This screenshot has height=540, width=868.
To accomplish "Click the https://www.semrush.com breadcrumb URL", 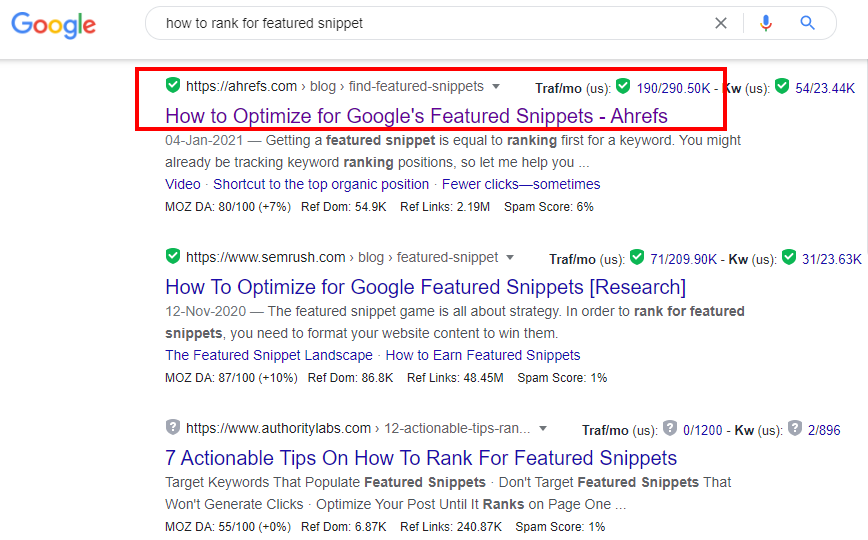I will coord(266,258).
